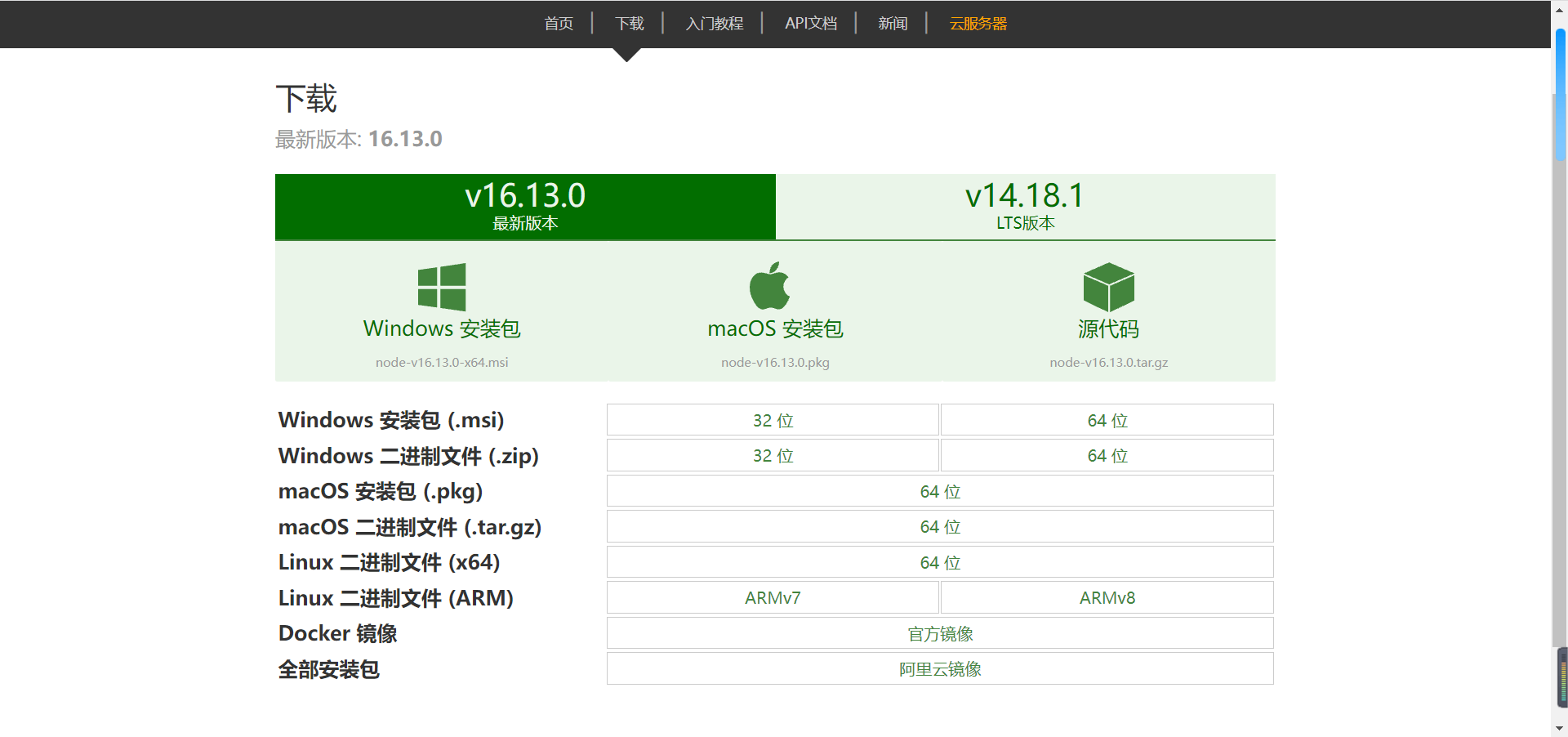1568x737 pixels.
Task: Switch to the v14.18.1 LTS版本 tab
Action: point(1025,206)
